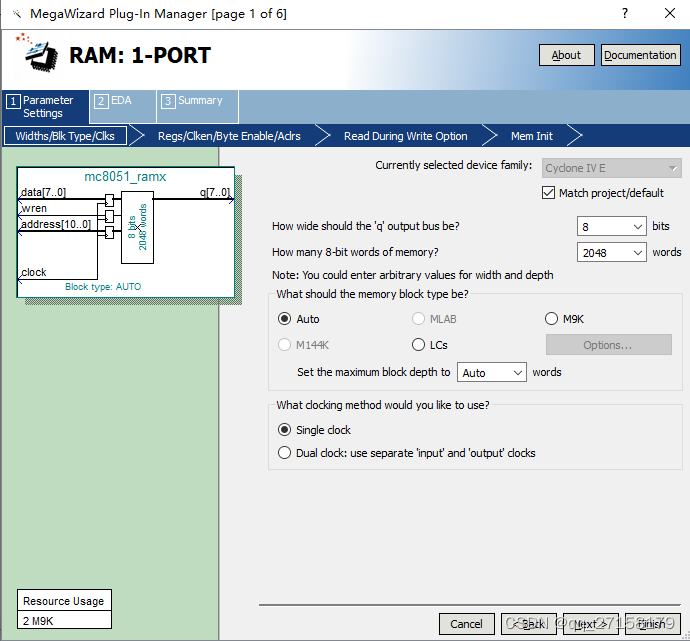Select the LCs memory block type

pos(418,344)
